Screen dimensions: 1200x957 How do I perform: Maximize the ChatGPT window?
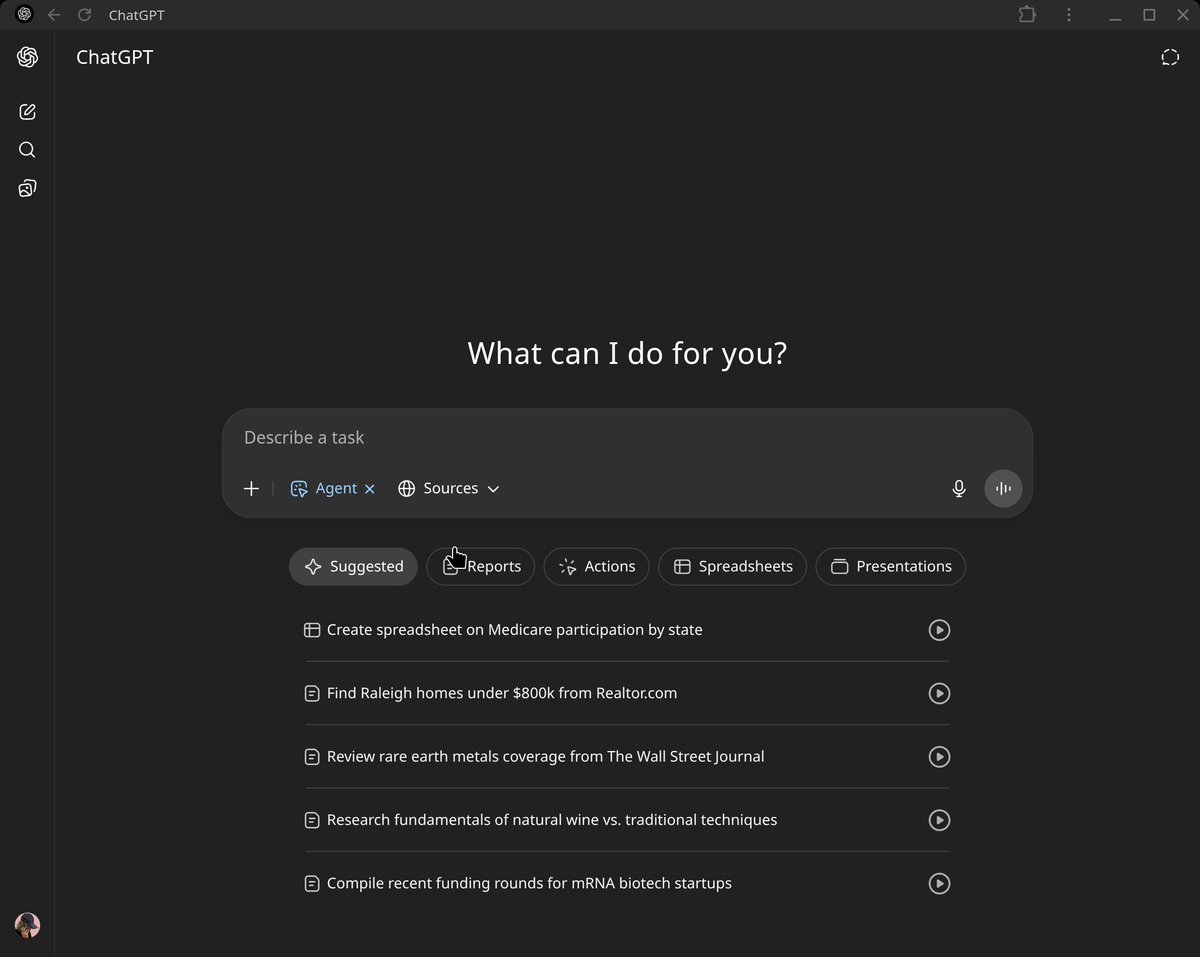(x=1149, y=15)
